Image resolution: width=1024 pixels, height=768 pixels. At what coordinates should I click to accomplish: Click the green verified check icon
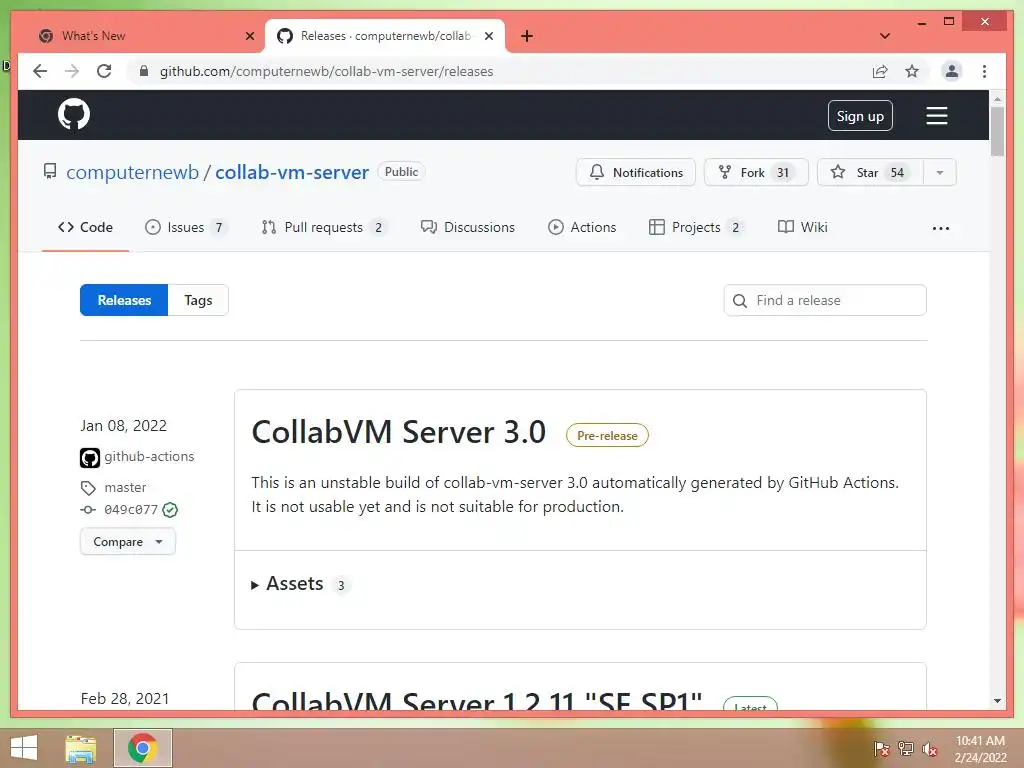tap(170, 510)
